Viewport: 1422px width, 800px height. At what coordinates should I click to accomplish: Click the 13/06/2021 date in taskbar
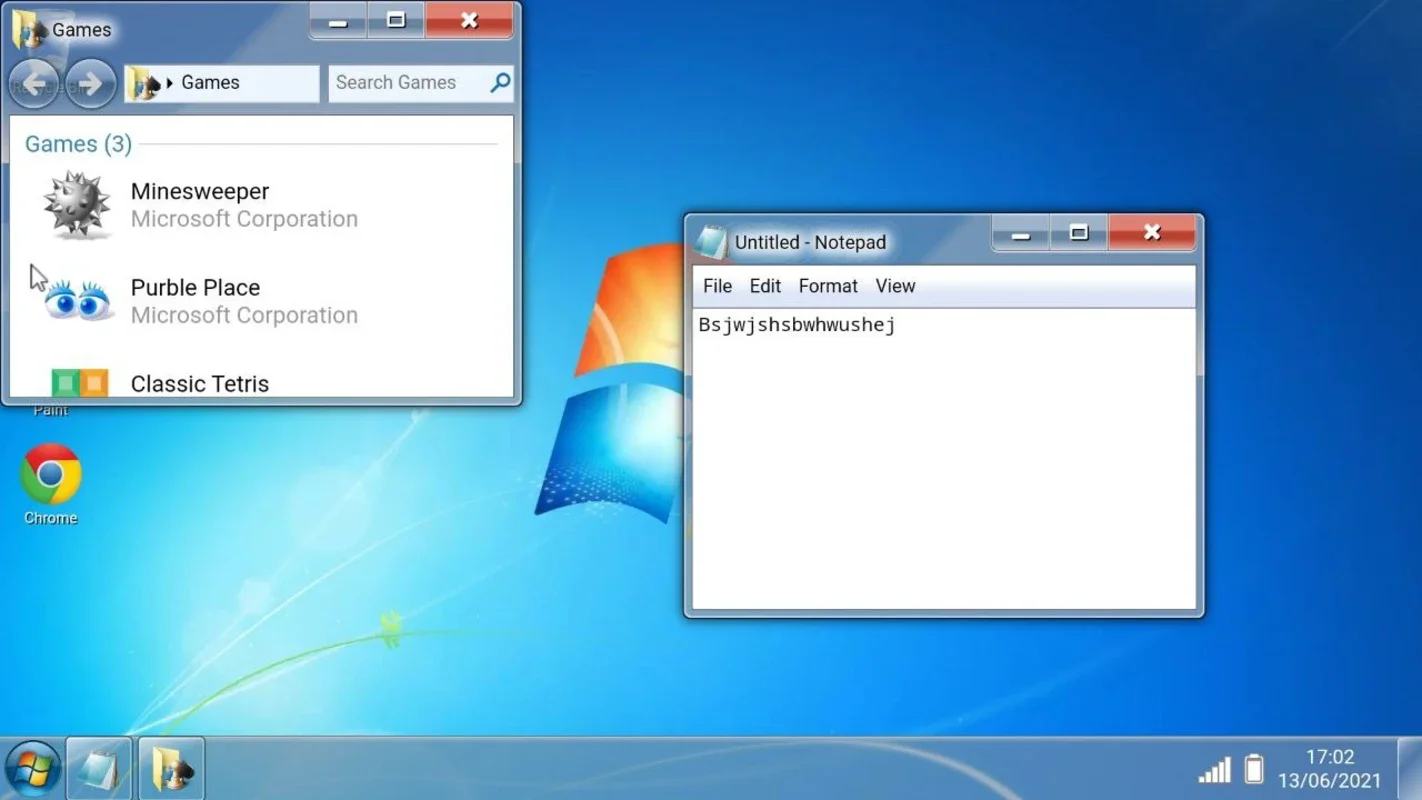(x=1330, y=781)
